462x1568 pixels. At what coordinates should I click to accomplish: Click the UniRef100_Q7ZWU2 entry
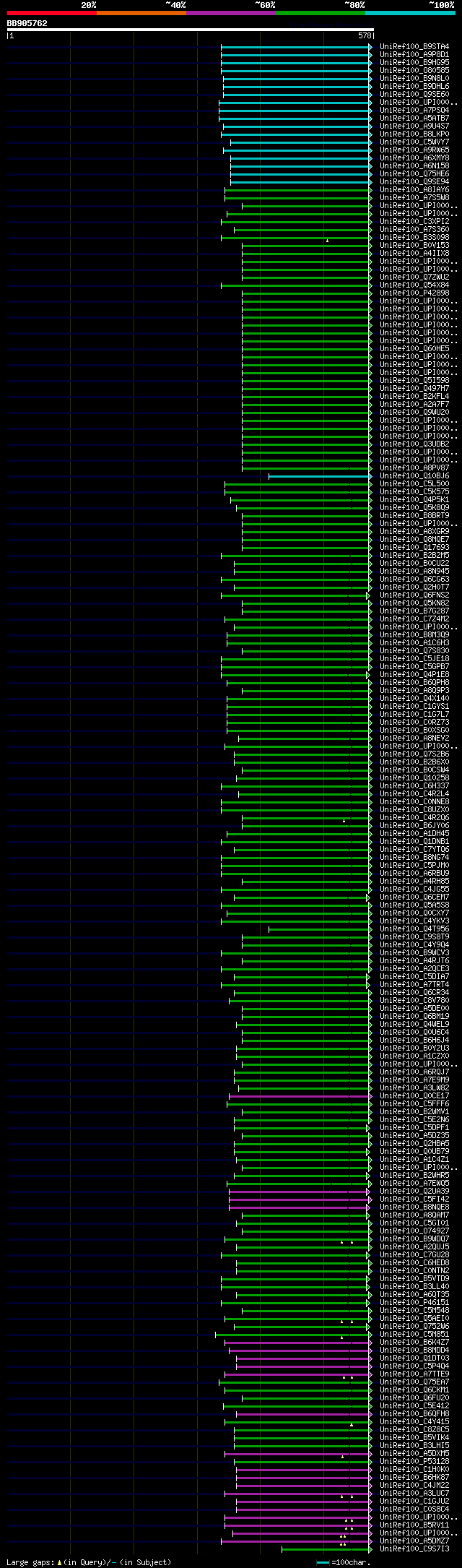click(414, 277)
